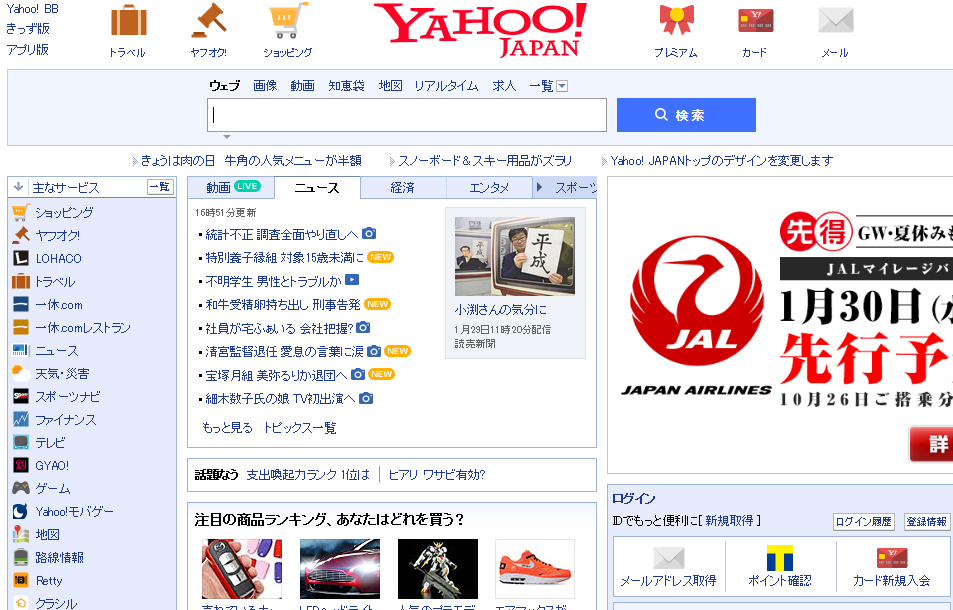The image size is (953, 610).
Task: Open the Card icon in header
Action: point(755,20)
